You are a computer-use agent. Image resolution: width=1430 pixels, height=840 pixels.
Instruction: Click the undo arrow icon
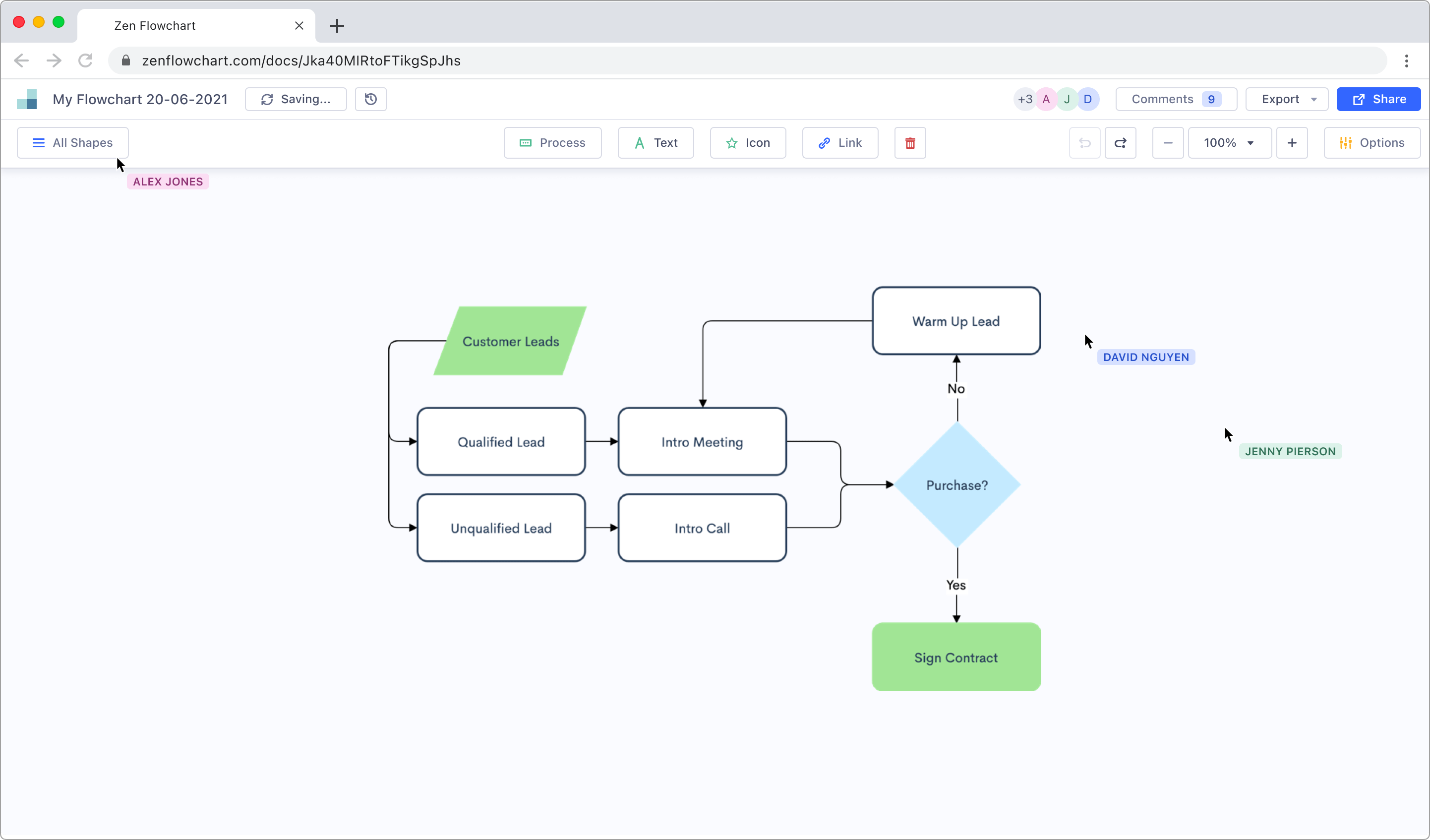[1084, 143]
